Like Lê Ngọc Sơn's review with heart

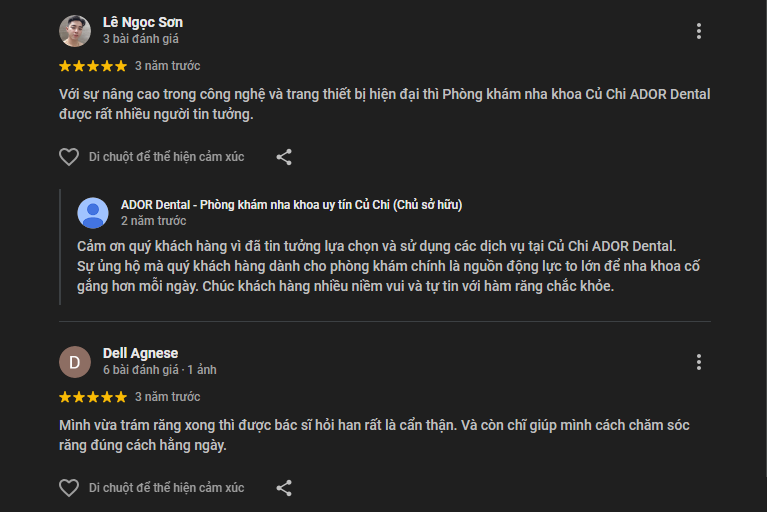(x=69, y=157)
